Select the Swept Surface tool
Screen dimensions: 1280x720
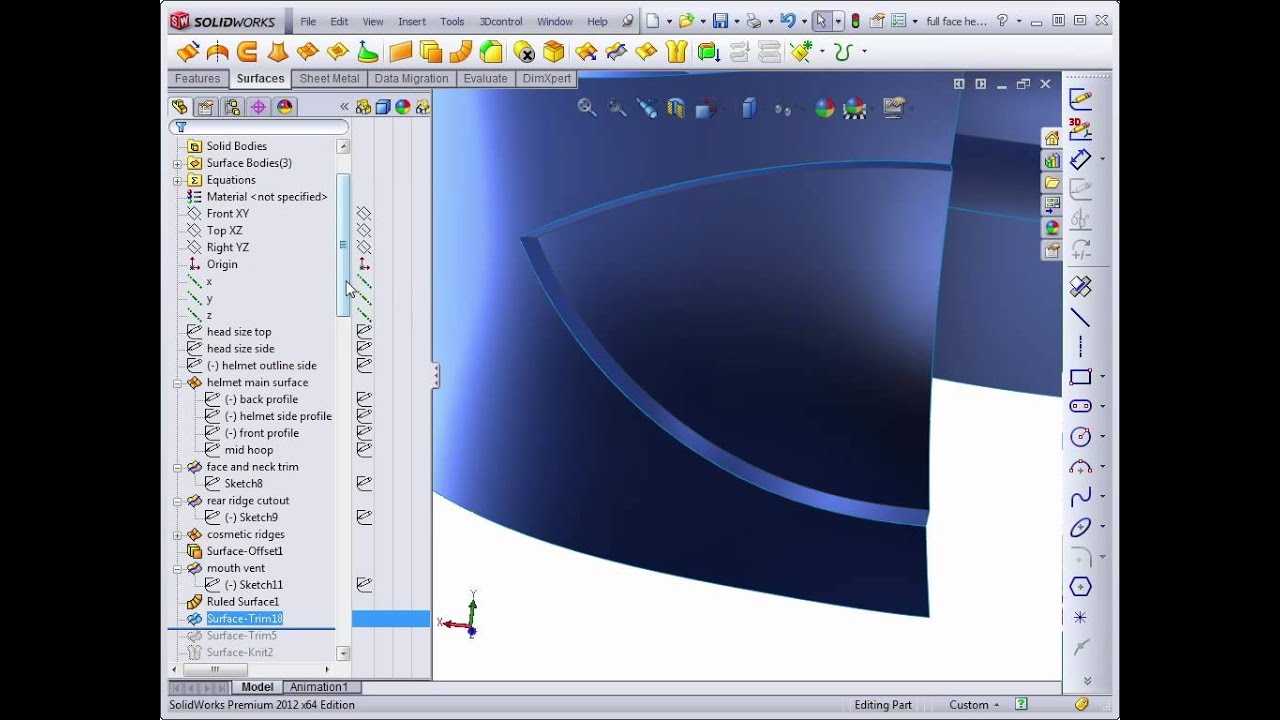pyautogui.click(x=247, y=52)
